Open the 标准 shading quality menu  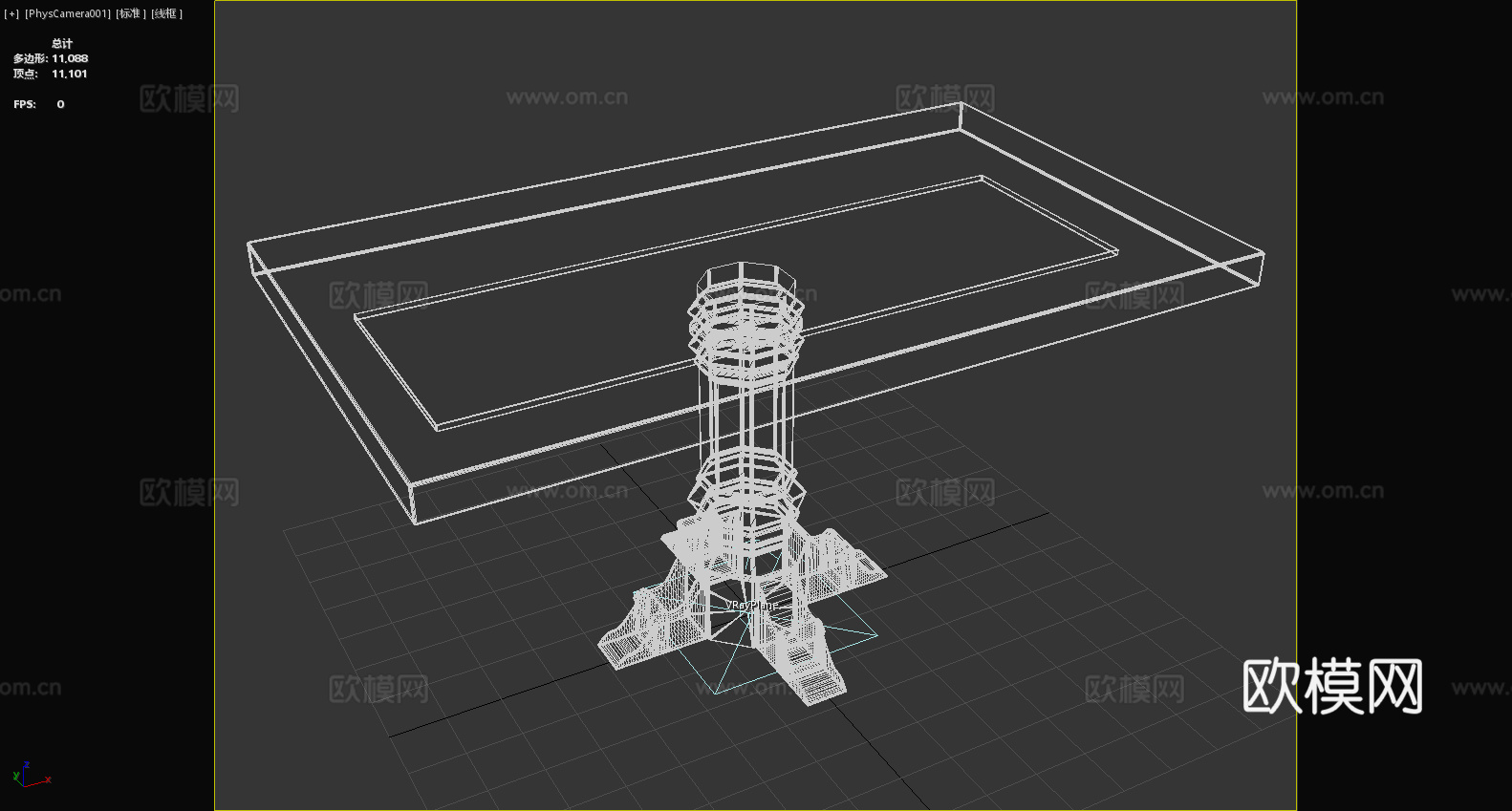pos(131,14)
